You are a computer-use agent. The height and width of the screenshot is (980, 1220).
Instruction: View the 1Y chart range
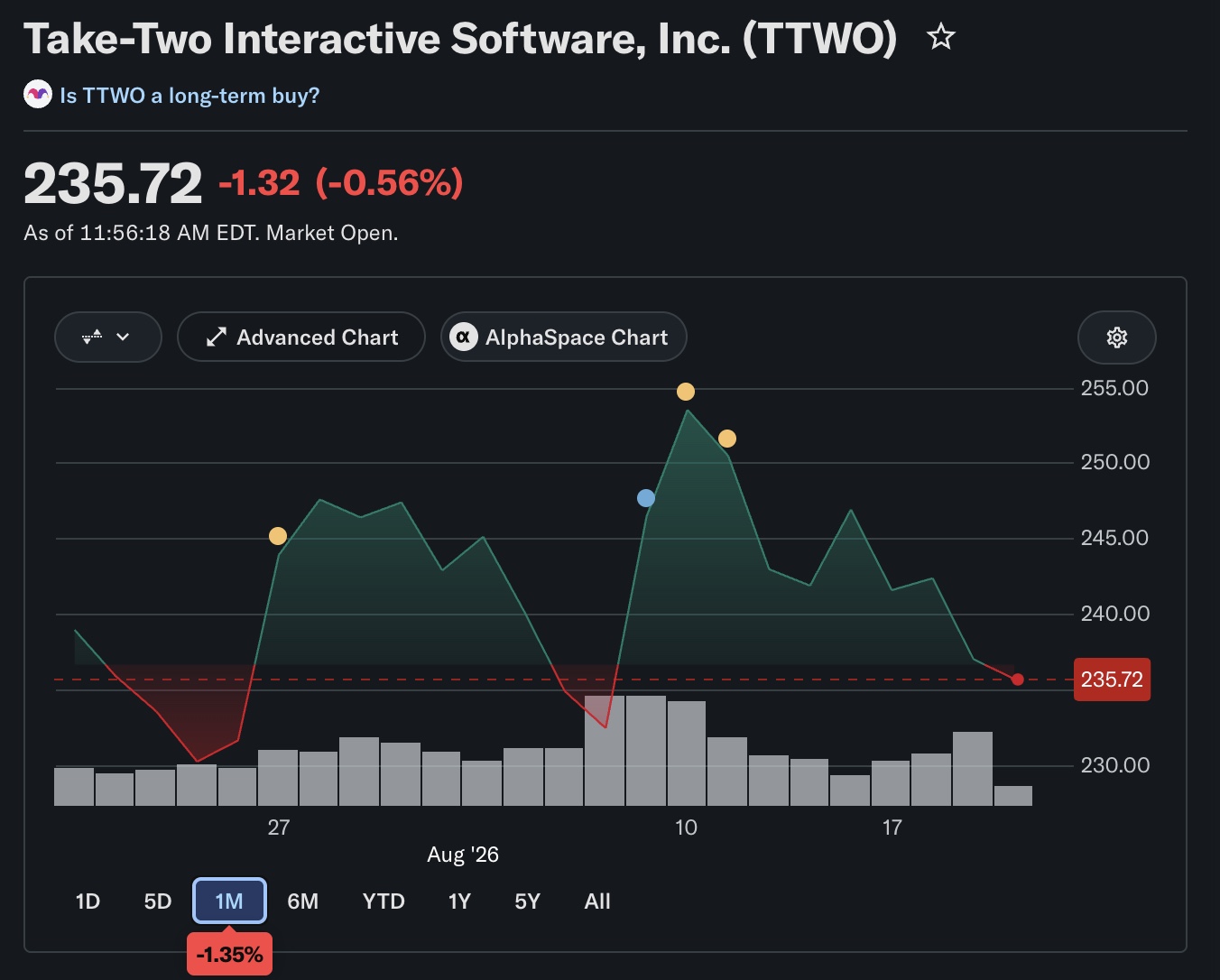pyautogui.click(x=459, y=901)
